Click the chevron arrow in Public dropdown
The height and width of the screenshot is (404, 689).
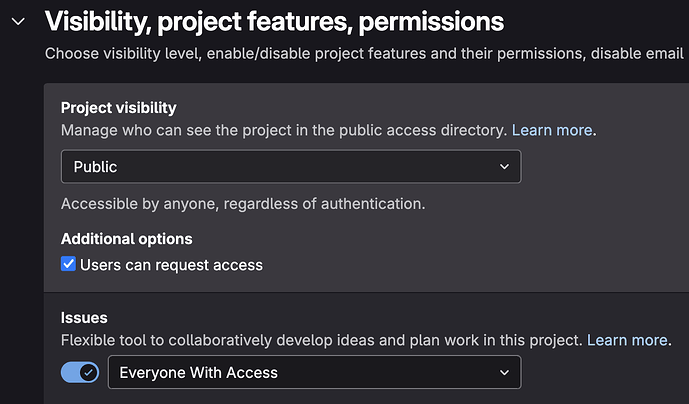coord(504,167)
